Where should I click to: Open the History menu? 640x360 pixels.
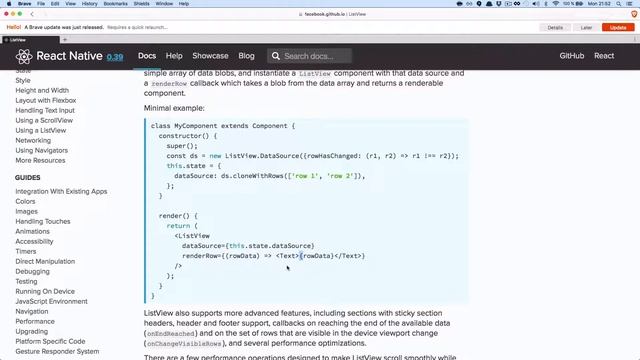coord(89,4)
